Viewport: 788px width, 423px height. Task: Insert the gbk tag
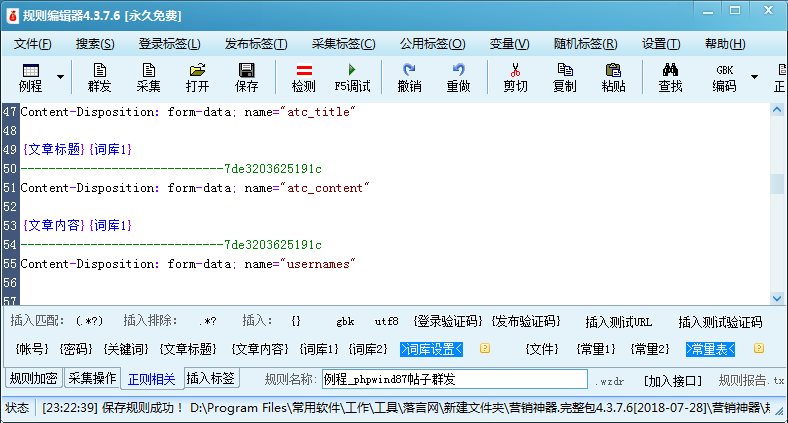[345, 322]
